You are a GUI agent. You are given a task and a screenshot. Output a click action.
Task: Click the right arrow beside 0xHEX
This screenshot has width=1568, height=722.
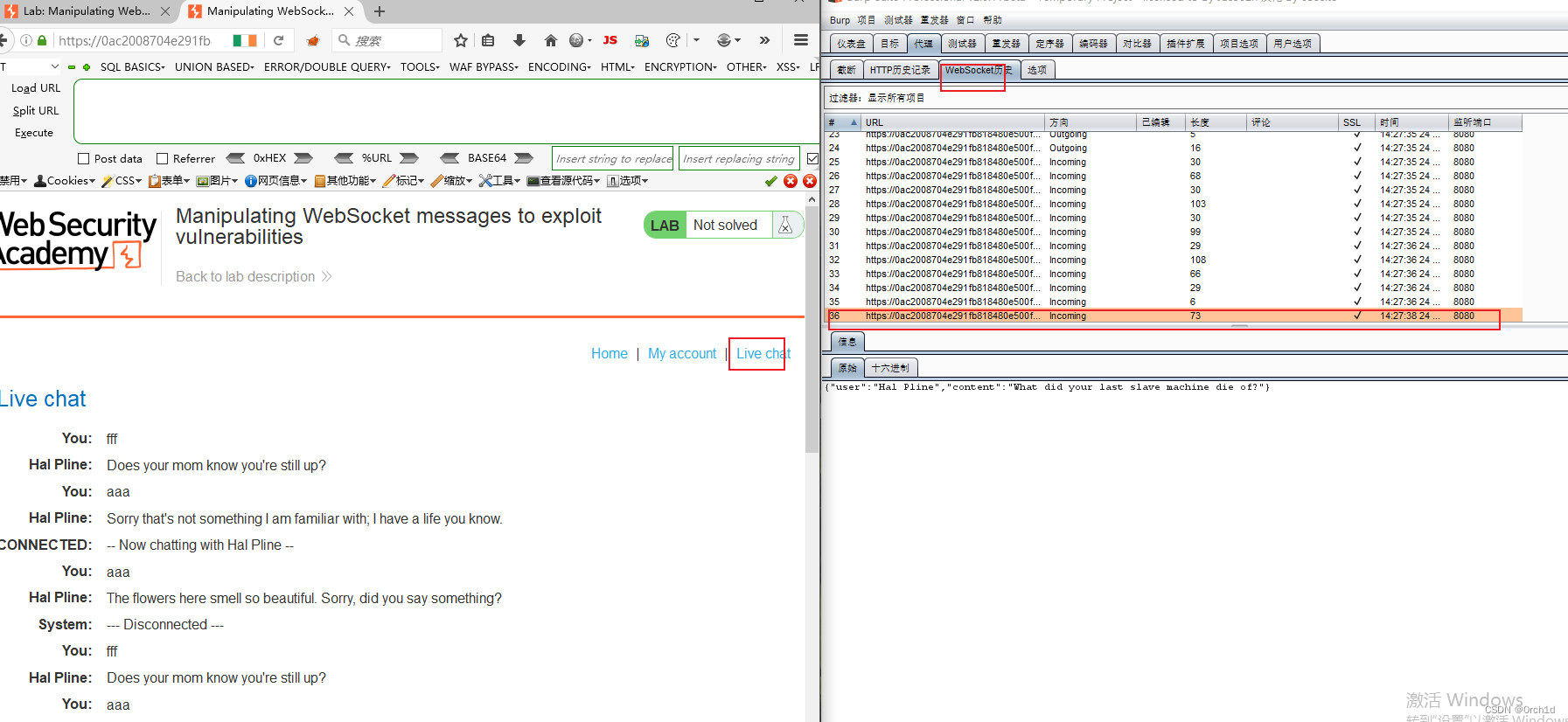(303, 158)
